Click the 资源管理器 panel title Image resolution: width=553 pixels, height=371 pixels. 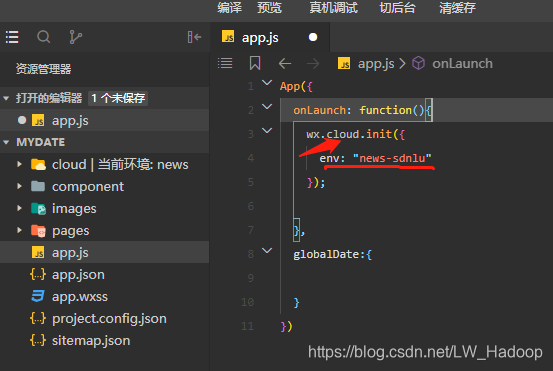[43, 69]
